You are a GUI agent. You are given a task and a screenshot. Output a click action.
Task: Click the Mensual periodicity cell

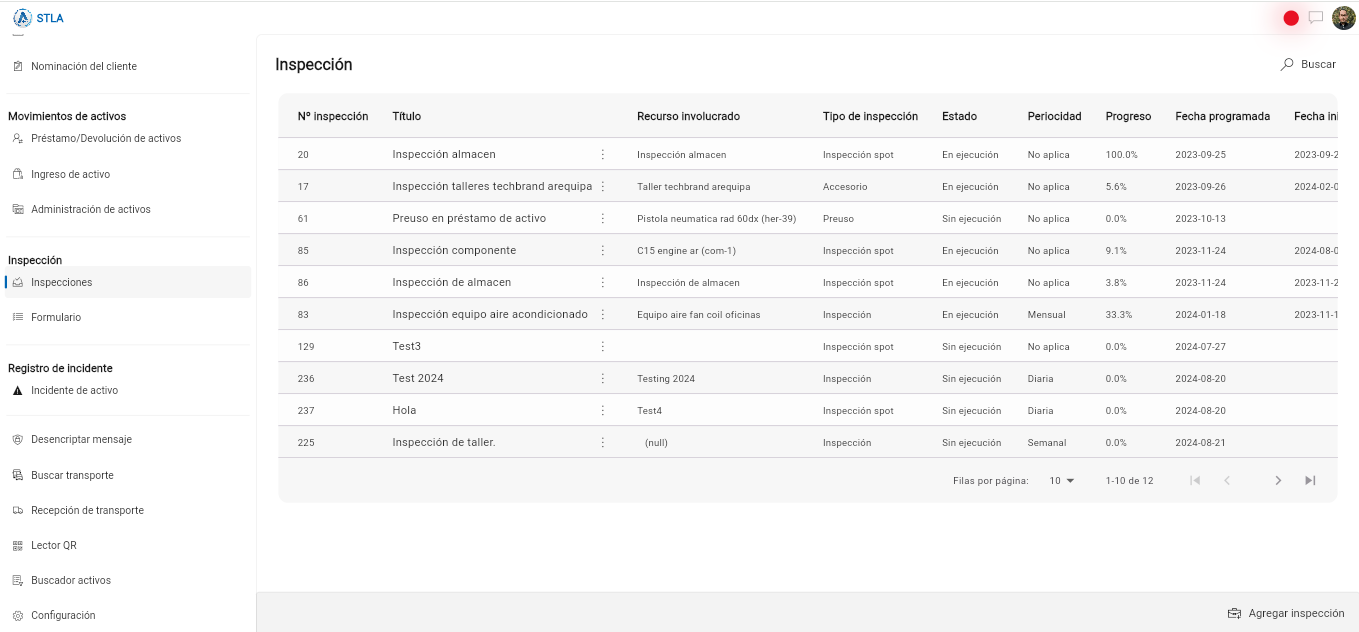[x=1046, y=314]
